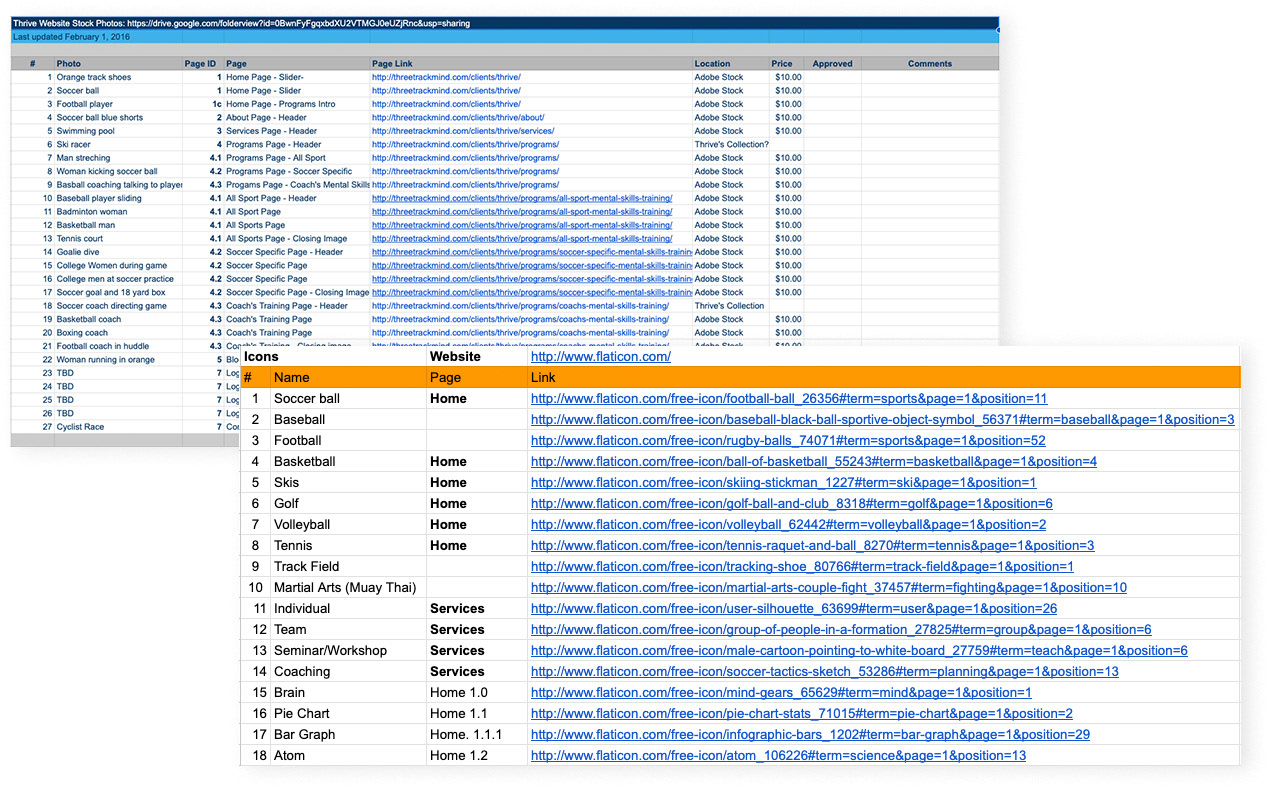This screenshot has height=788, width=1269.
Task: Select the 'Boxing coach' photo cell
Action: 118,333
